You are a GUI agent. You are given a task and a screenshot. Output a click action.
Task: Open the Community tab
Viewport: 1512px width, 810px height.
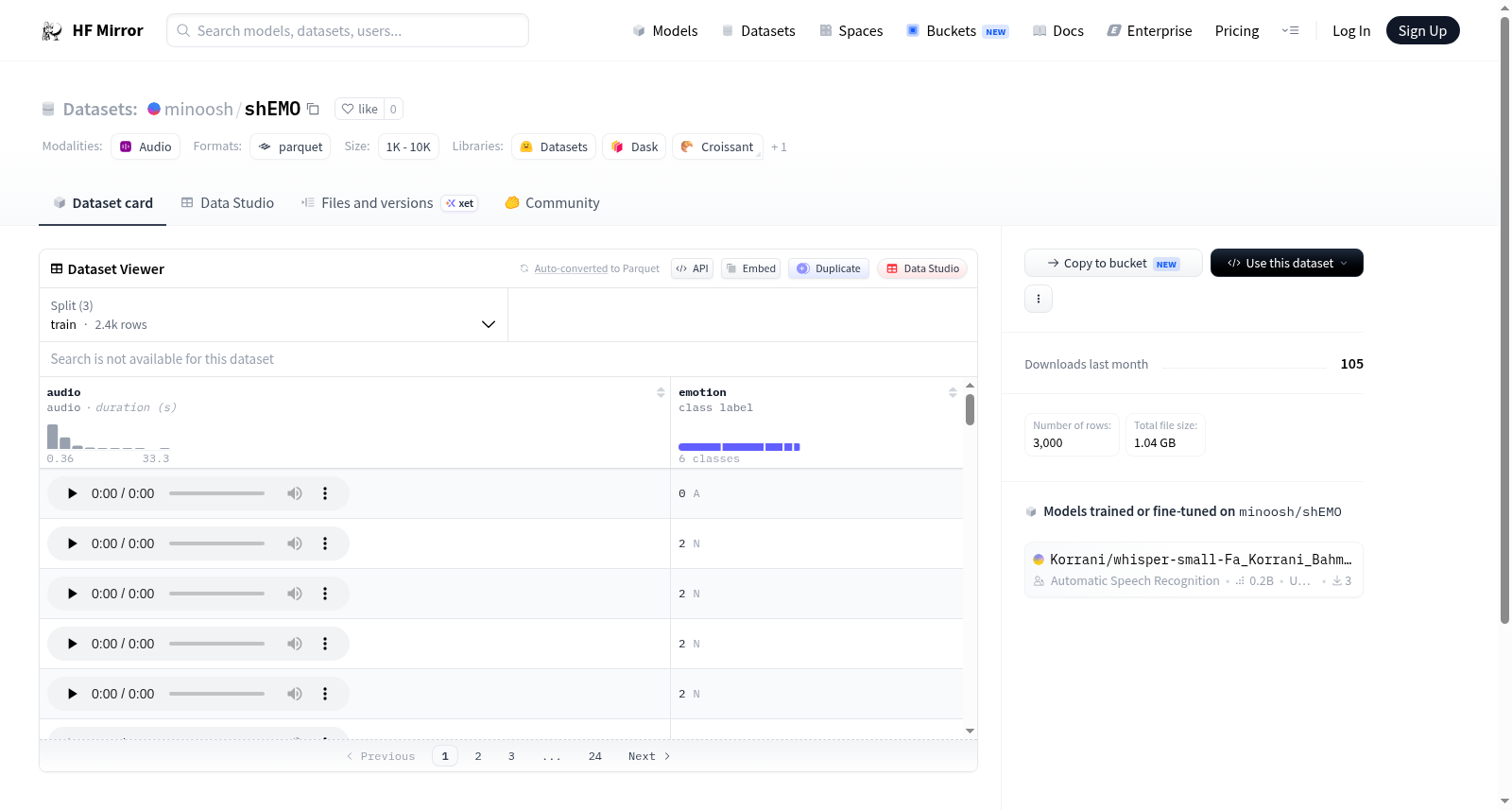[x=552, y=203]
